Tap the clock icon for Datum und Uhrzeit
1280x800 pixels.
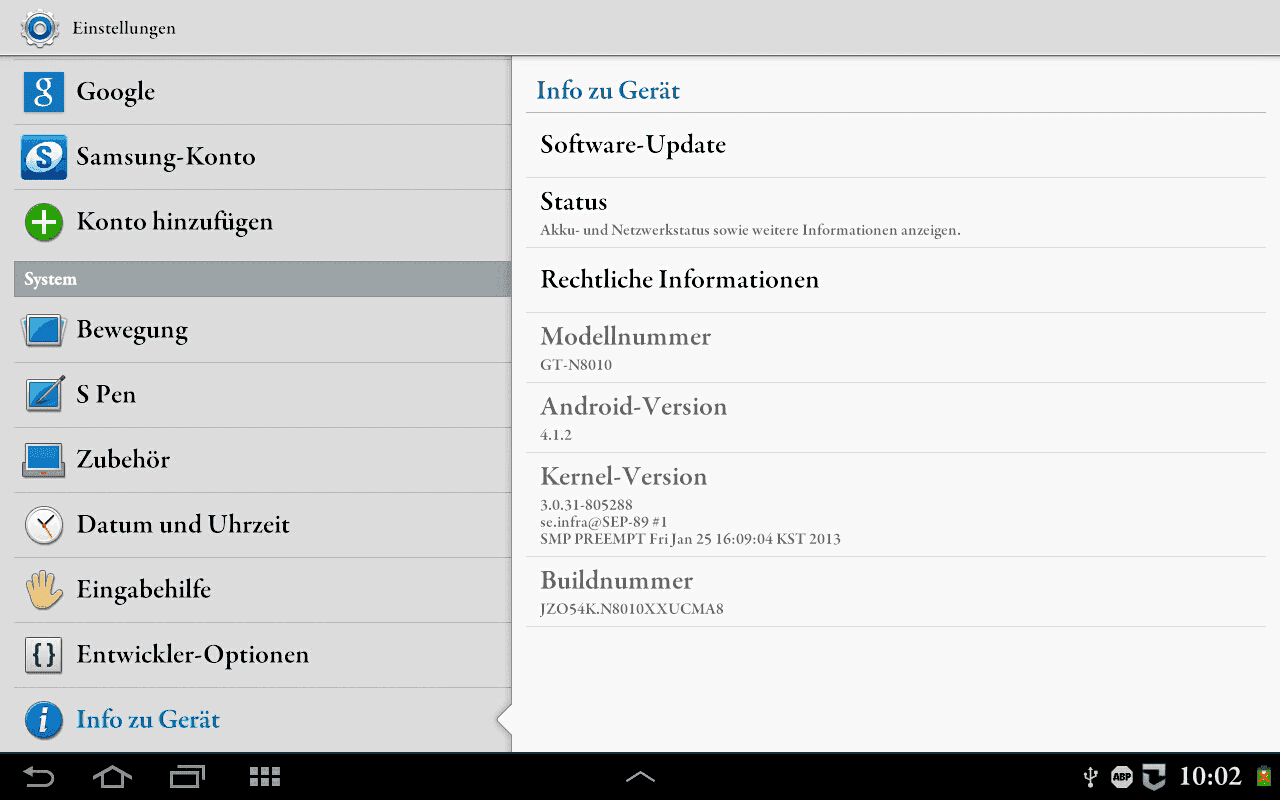tap(43, 525)
